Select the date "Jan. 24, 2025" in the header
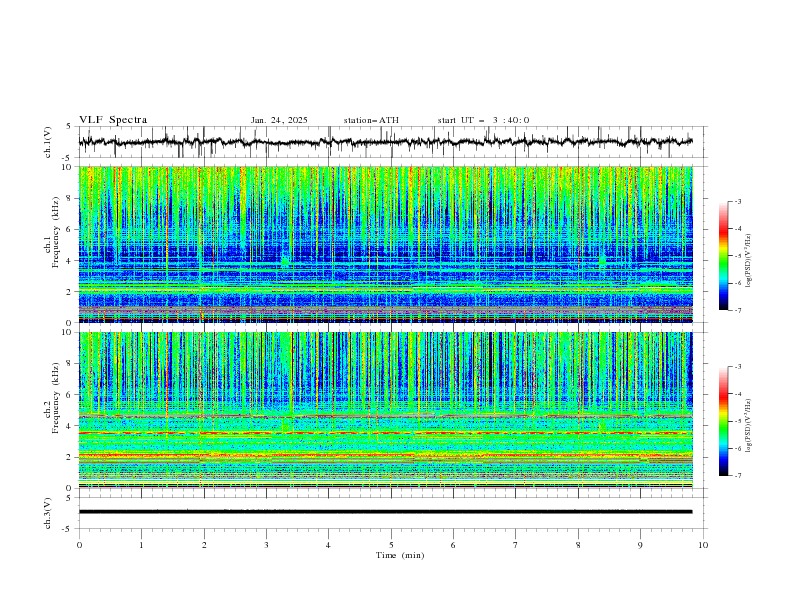The width and height of the screenshot is (792, 612). (x=279, y=120)
